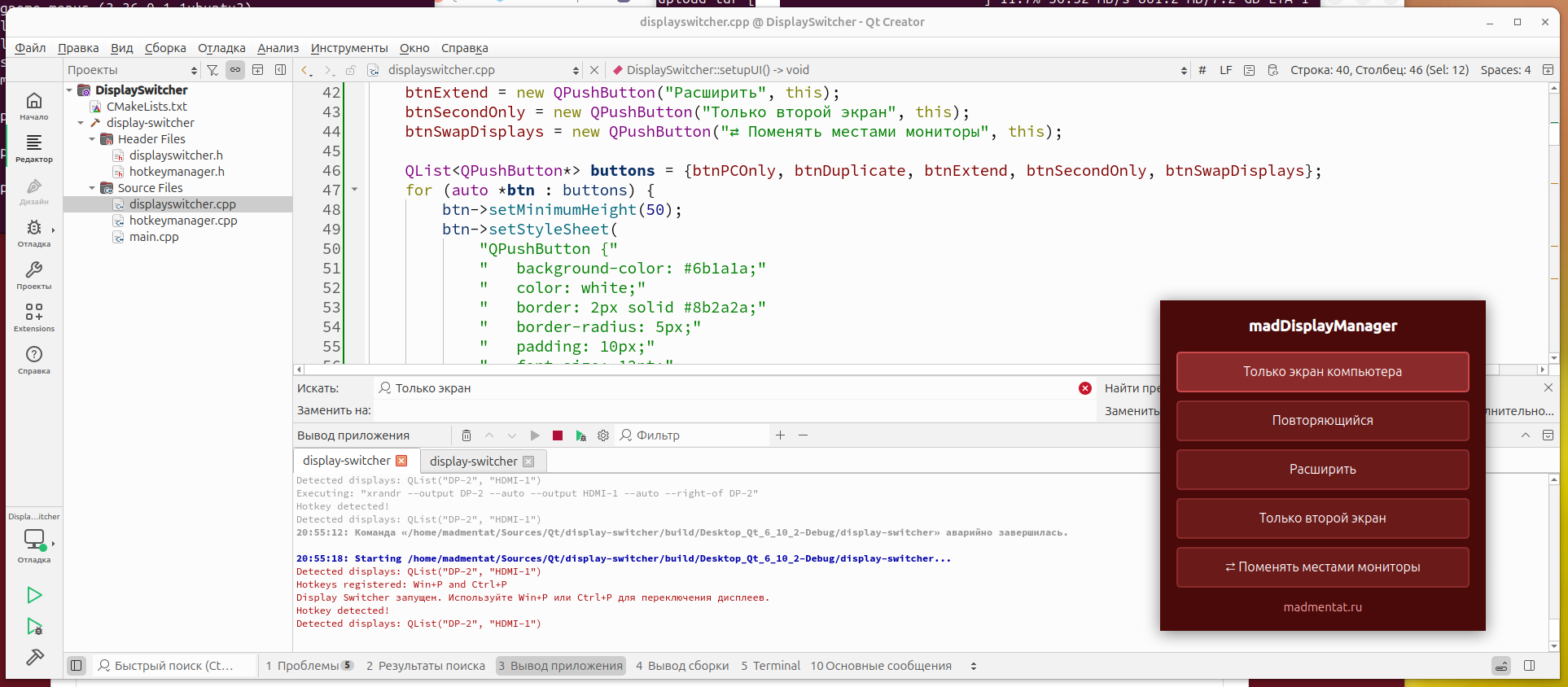Switch to the Начало (Welcome) mode
The image size is (1568, 687).
click(34, 106)
